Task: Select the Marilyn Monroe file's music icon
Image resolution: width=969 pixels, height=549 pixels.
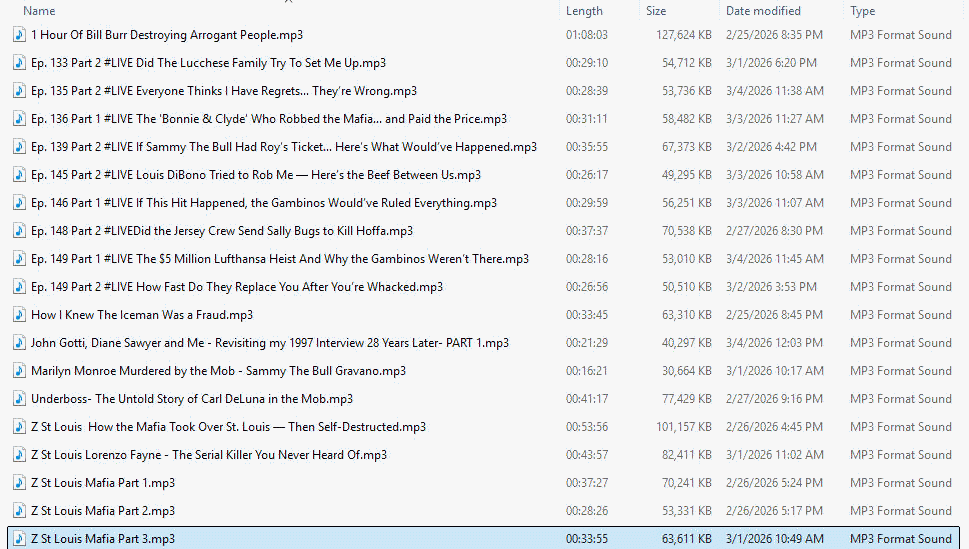Action: tap(19, 371)
